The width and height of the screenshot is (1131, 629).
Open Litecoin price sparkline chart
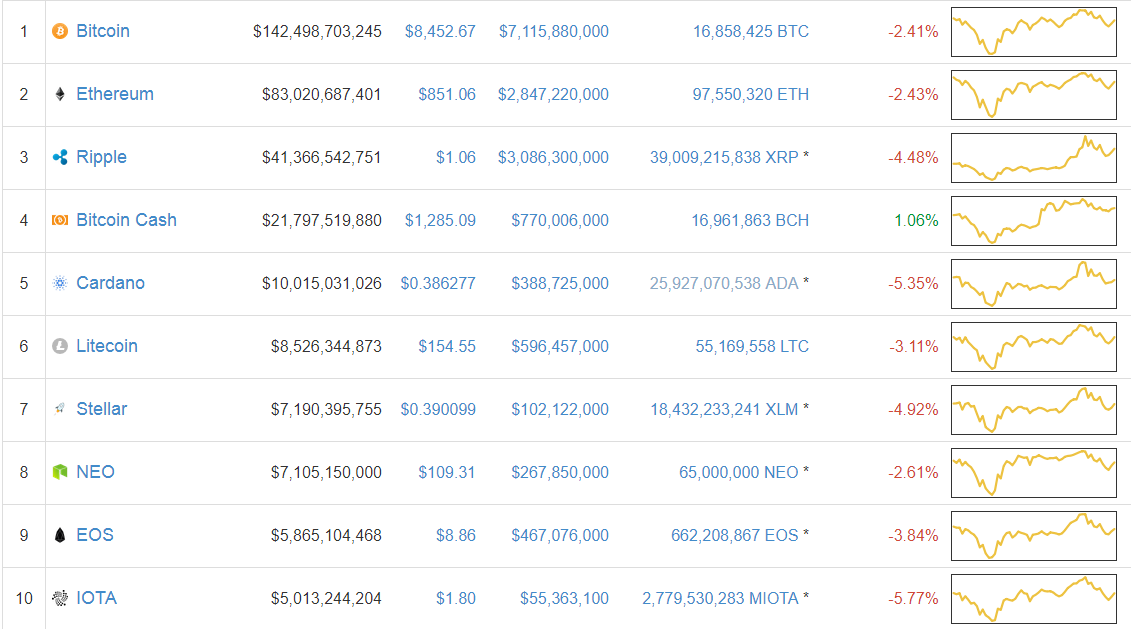[1034, 347]
